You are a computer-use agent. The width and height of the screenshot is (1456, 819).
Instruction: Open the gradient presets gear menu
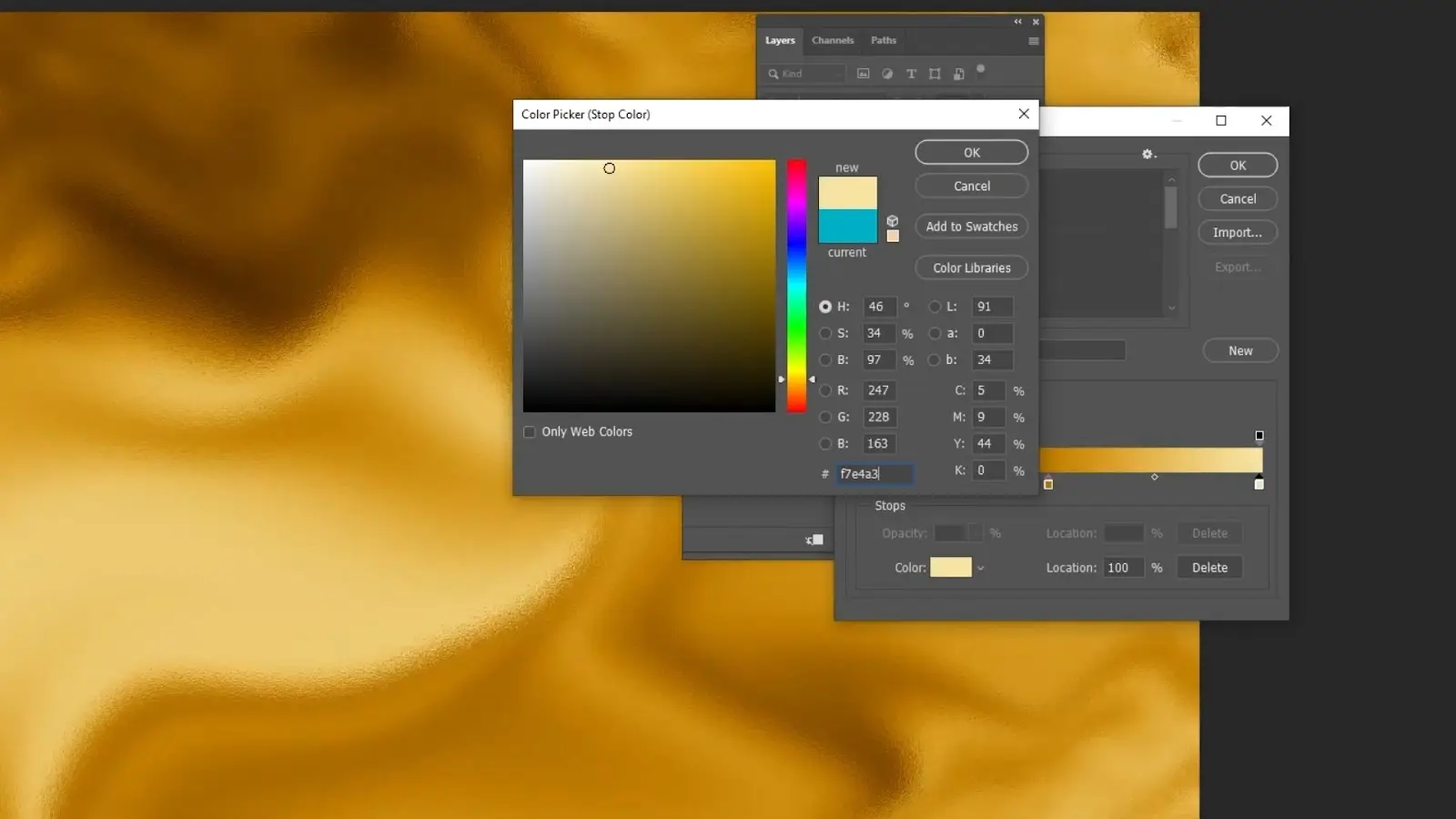(1148, 154)
